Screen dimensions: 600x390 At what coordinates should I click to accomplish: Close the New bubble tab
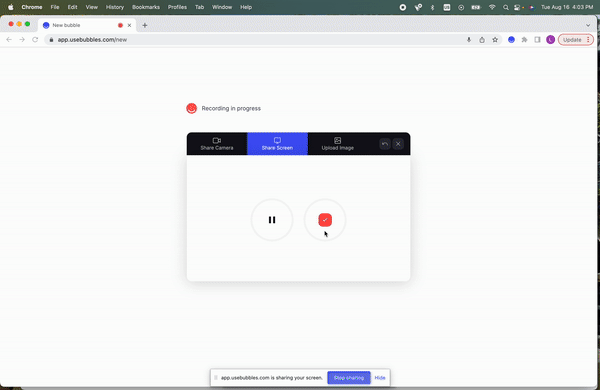(129, 25)
